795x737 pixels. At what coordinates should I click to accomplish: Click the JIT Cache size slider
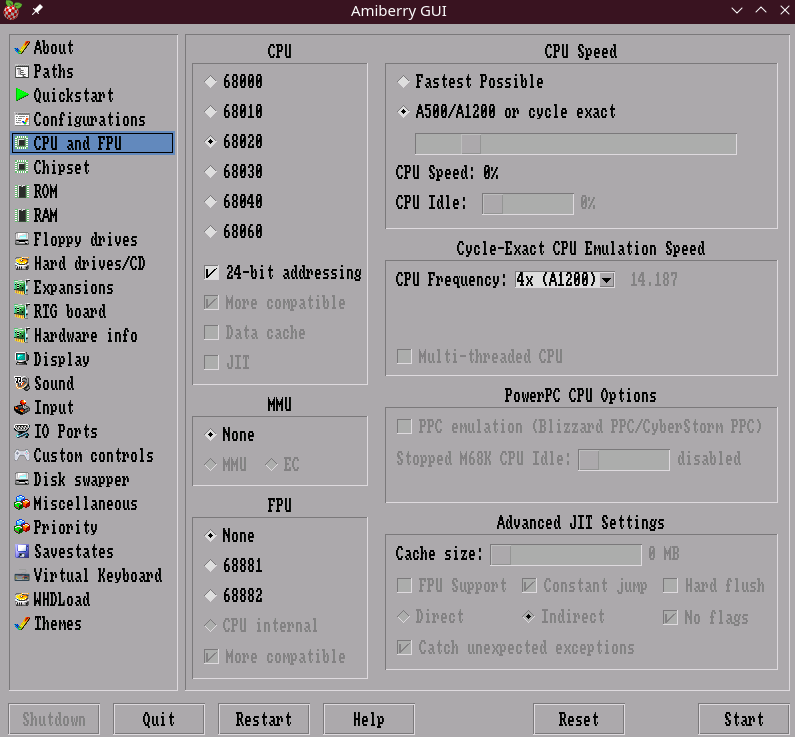click(x=566, y=555)
